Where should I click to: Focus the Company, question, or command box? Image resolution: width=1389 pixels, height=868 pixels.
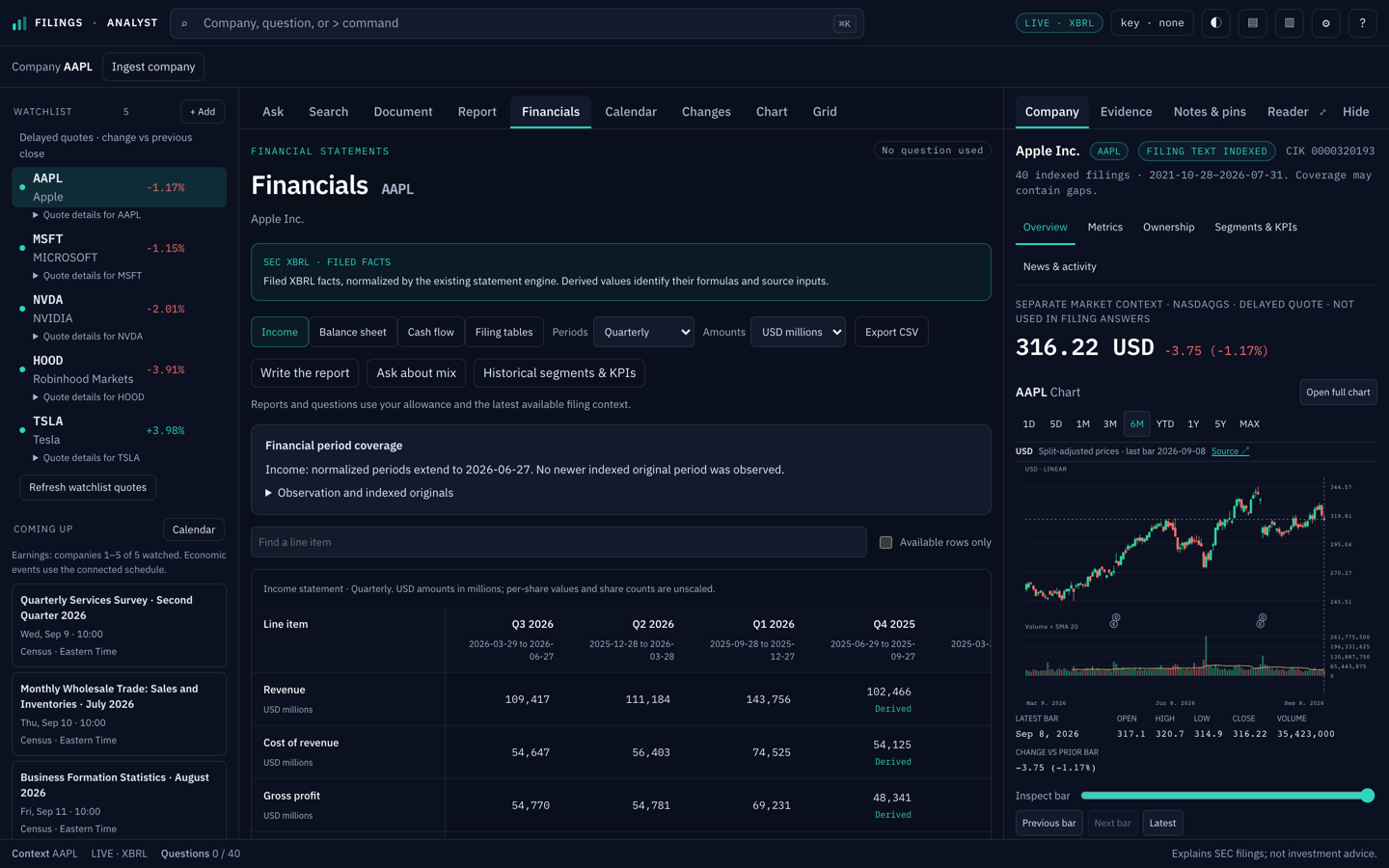point(517,23)
